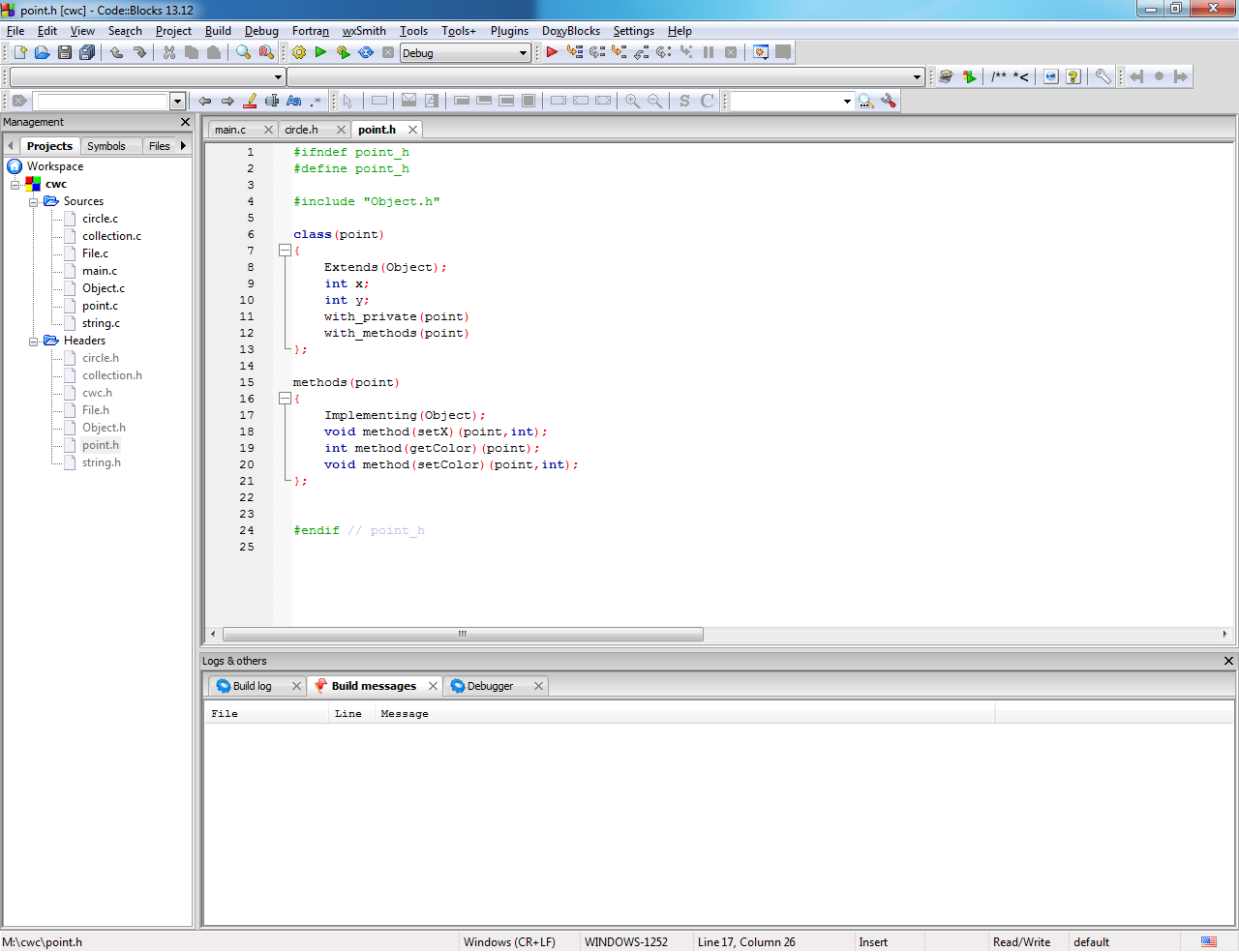Click the Open file folder icon
The image size is (1239, 952).
point(42,52)
